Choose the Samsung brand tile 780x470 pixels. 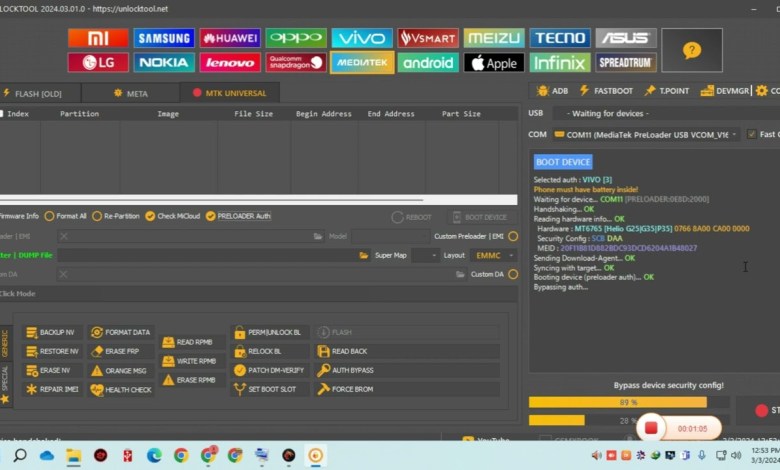click(164, 38)
